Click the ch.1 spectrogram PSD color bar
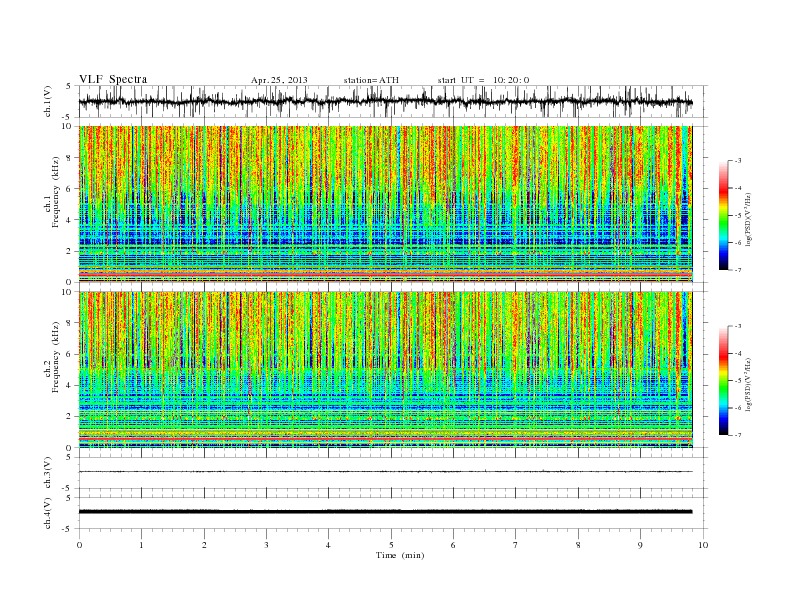 [x=723, y=215]
